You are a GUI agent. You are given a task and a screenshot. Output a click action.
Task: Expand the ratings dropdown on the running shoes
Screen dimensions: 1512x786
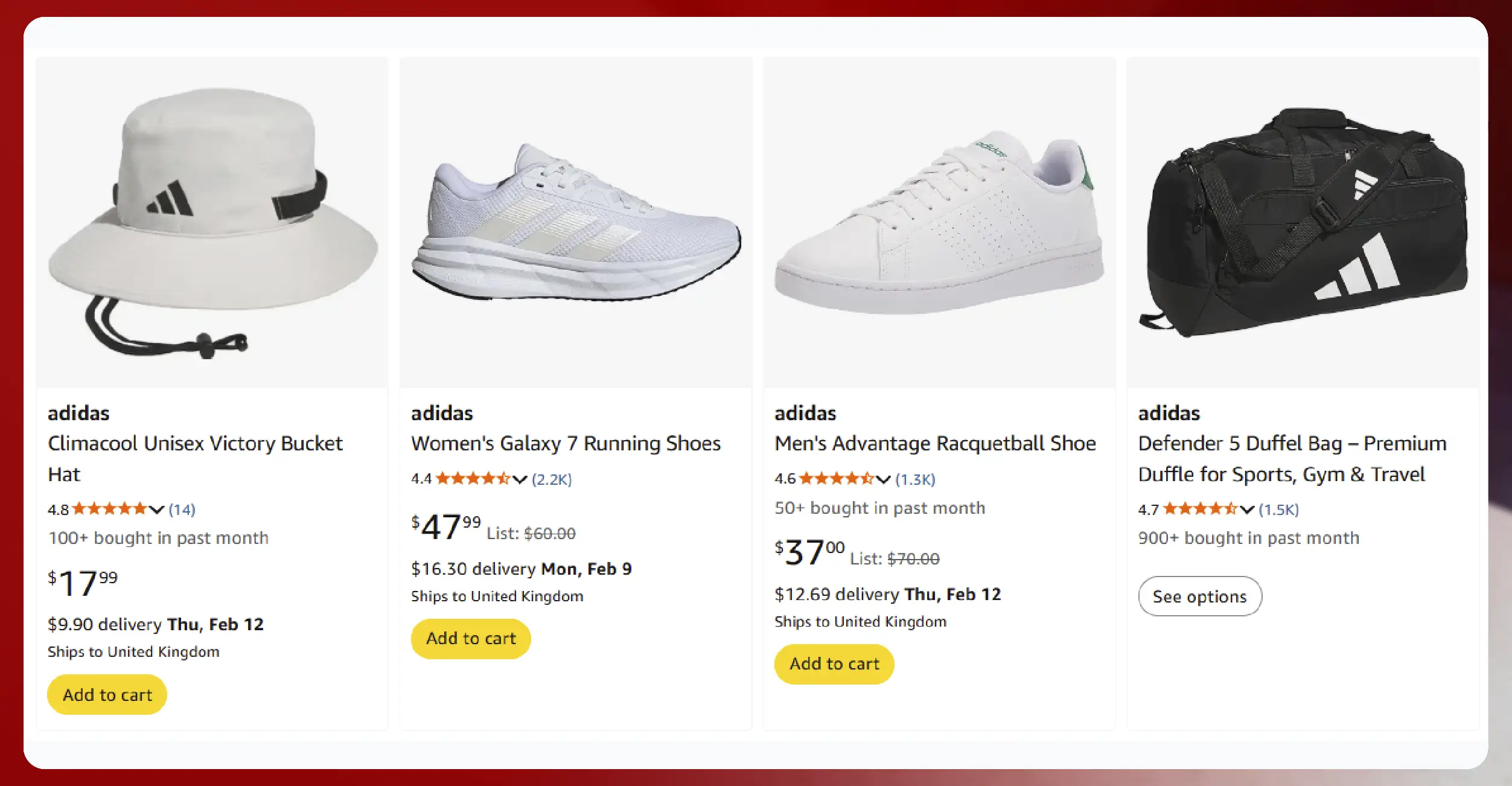tap(518, 479)
